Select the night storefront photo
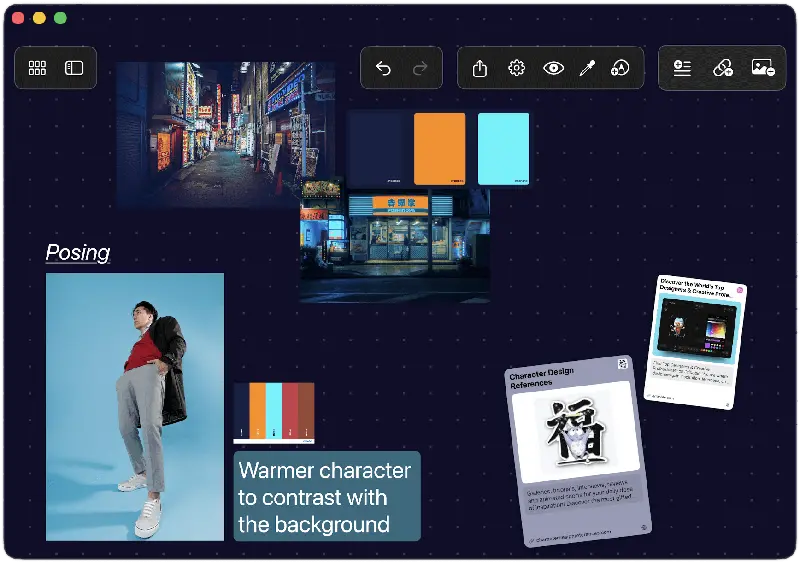The height and width of the screenshot is (562, 800). [x=395, y=246]
